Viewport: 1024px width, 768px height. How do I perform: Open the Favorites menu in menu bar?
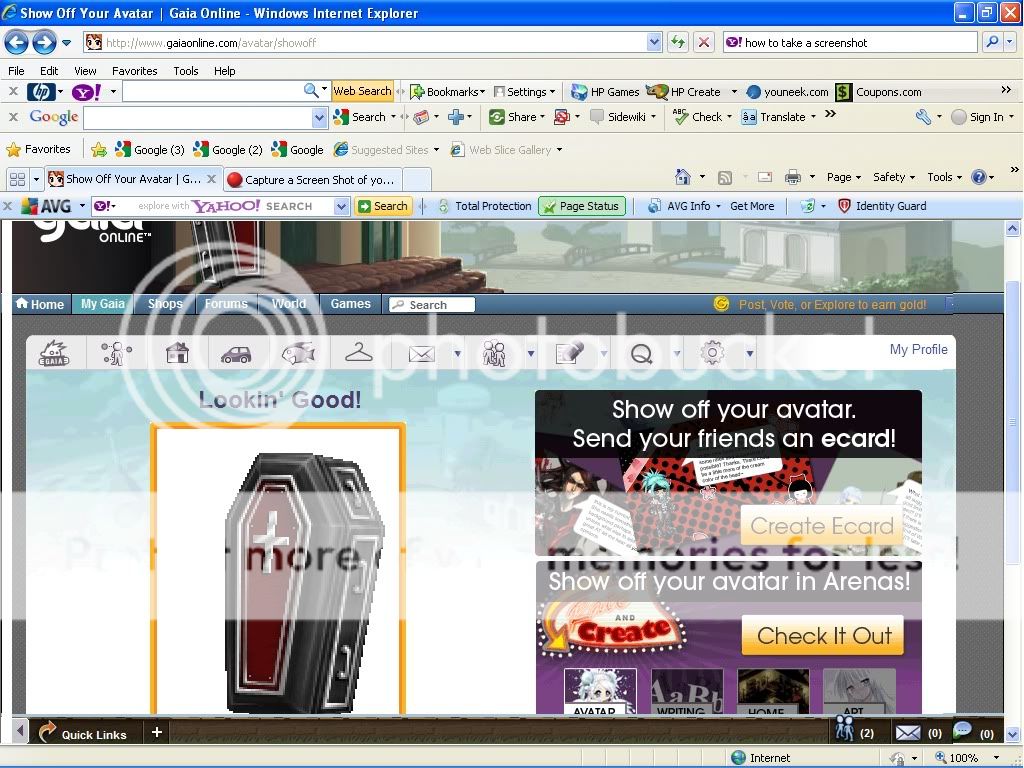coord(134,71)
